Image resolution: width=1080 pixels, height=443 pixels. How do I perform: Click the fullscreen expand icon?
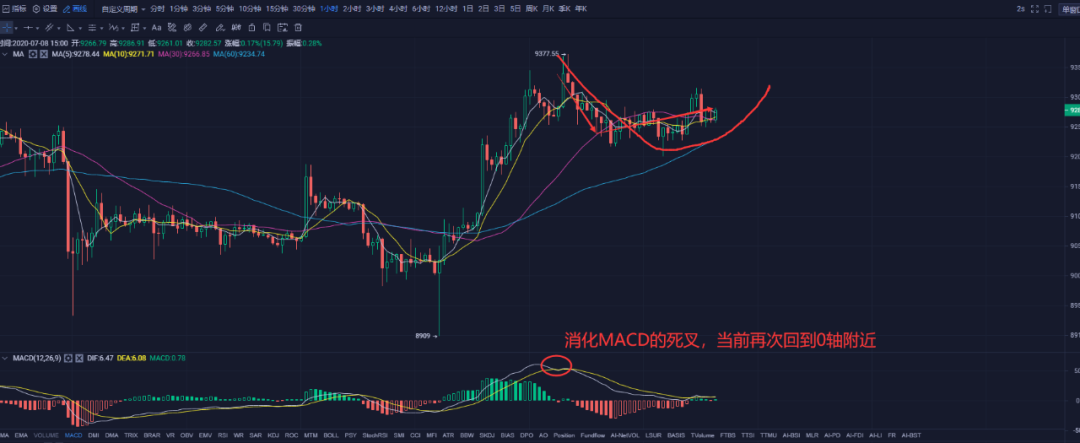point(1033,8)
